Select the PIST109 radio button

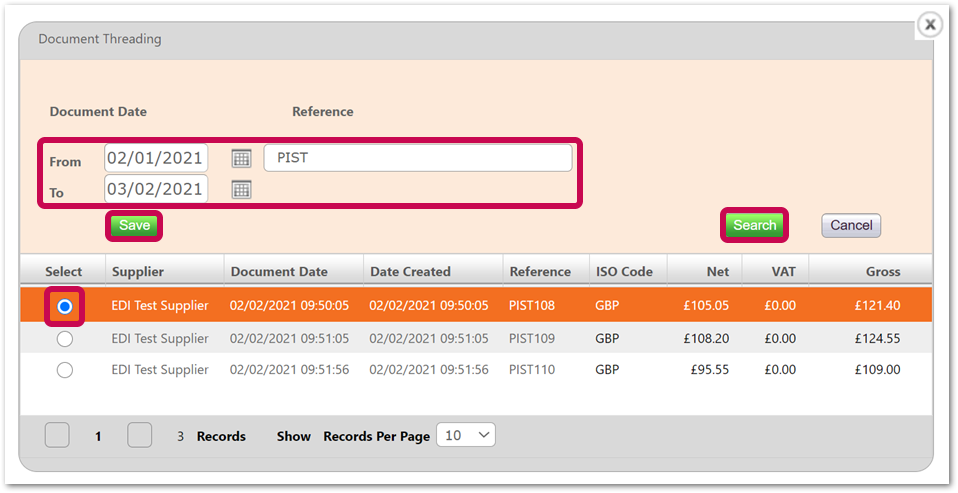pyautogui.click(x=65, y=338)
